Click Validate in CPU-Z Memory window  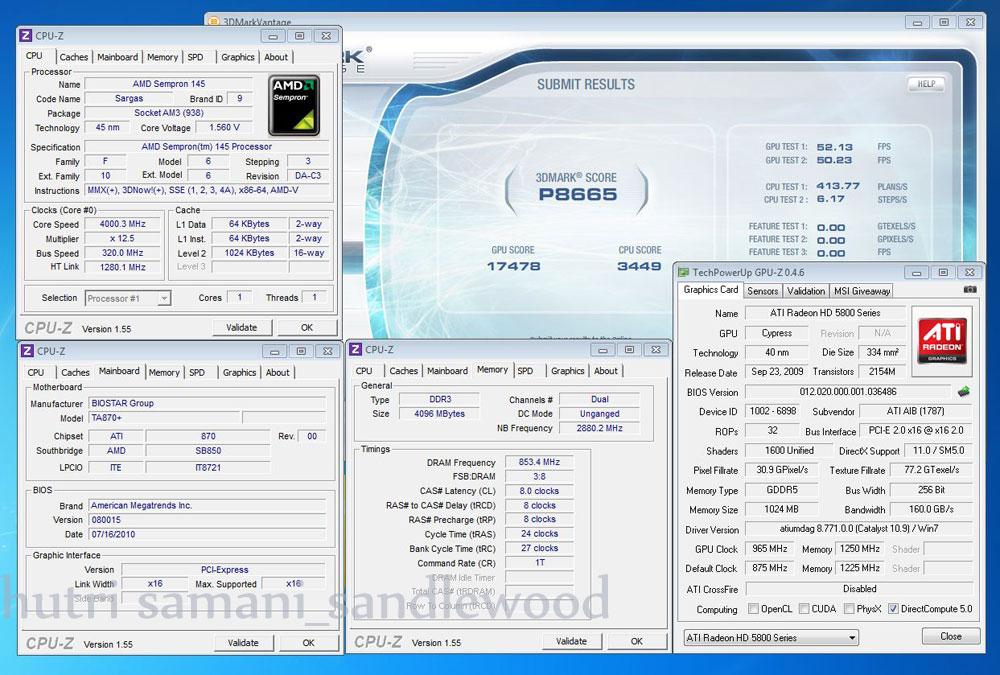click(571, 641)
